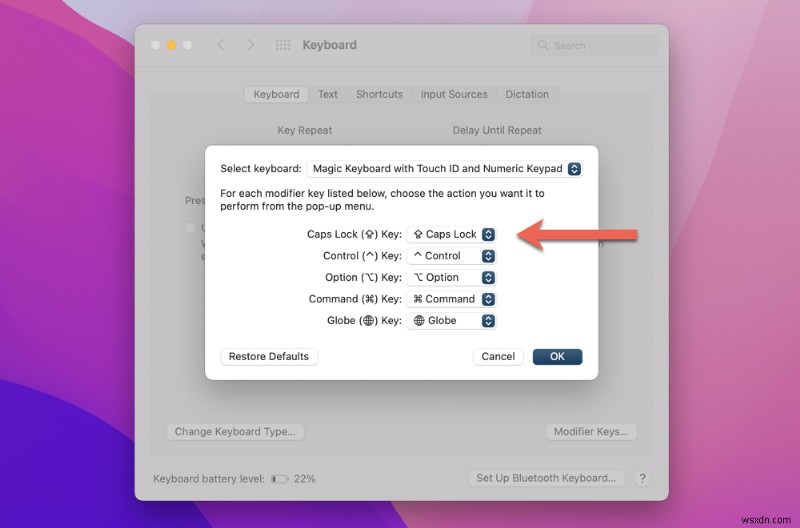
Task: Click Change Keyboard Type button
Action: coord(235,432)
